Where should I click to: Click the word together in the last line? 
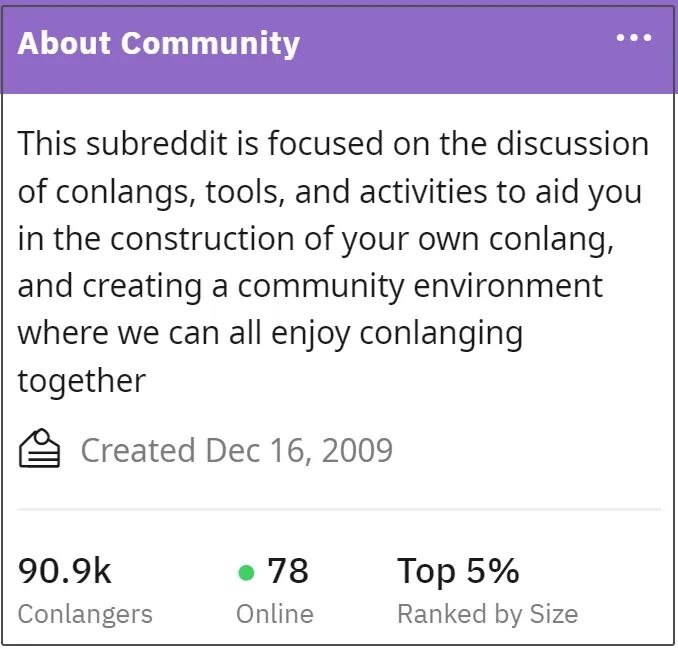pos(82,382)
